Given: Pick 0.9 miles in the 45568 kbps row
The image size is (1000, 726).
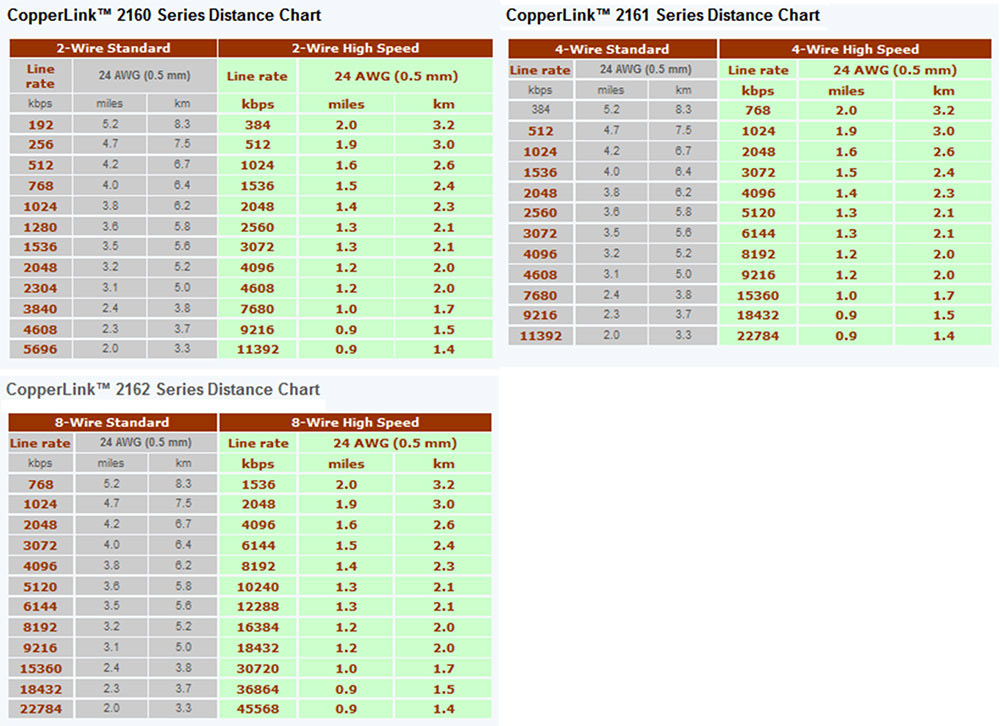Looking at the screenshot, I should (x=346, y=709).
